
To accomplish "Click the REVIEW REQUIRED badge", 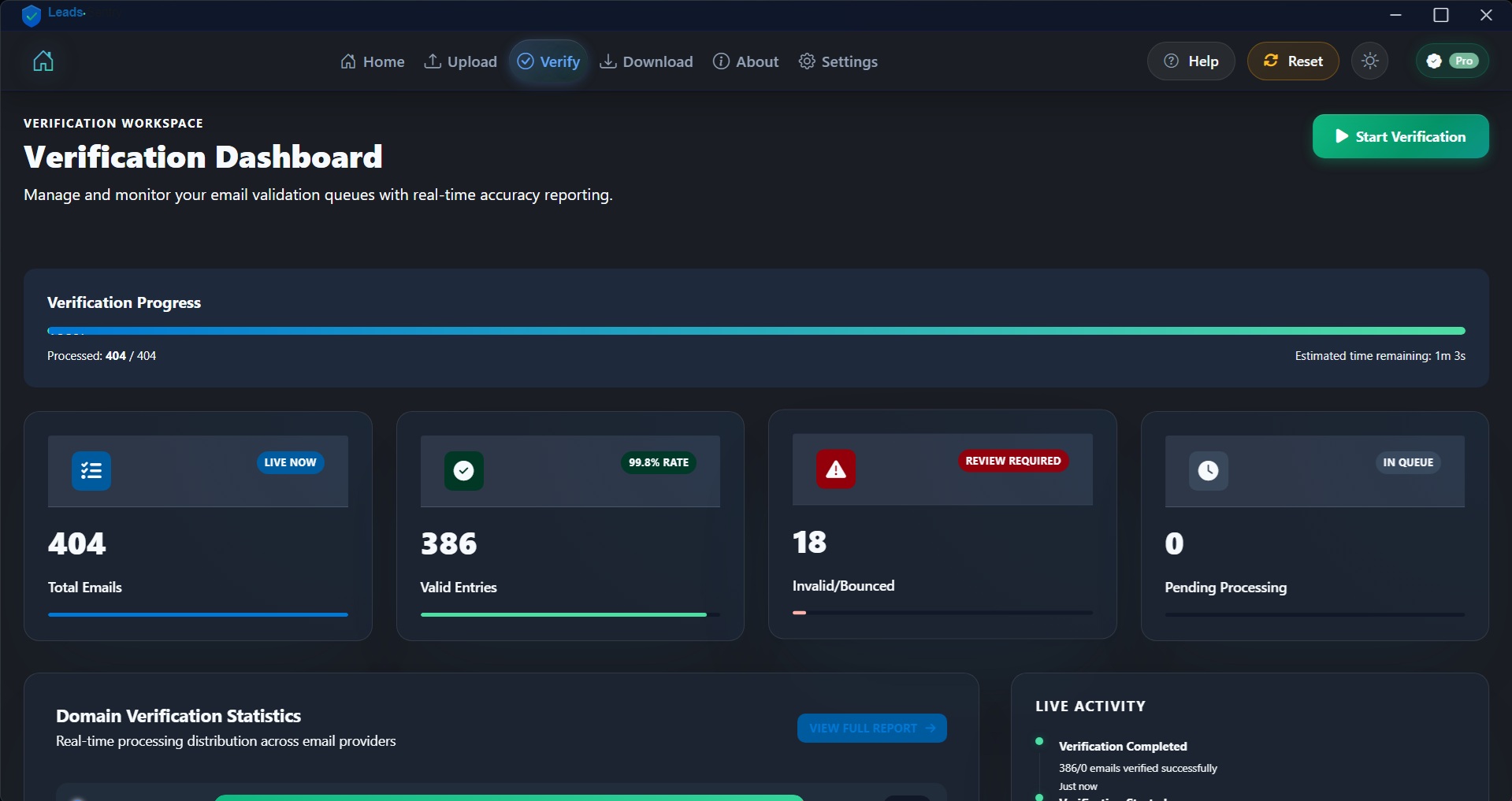I will pyautogui.click(x=1013, y=461).
